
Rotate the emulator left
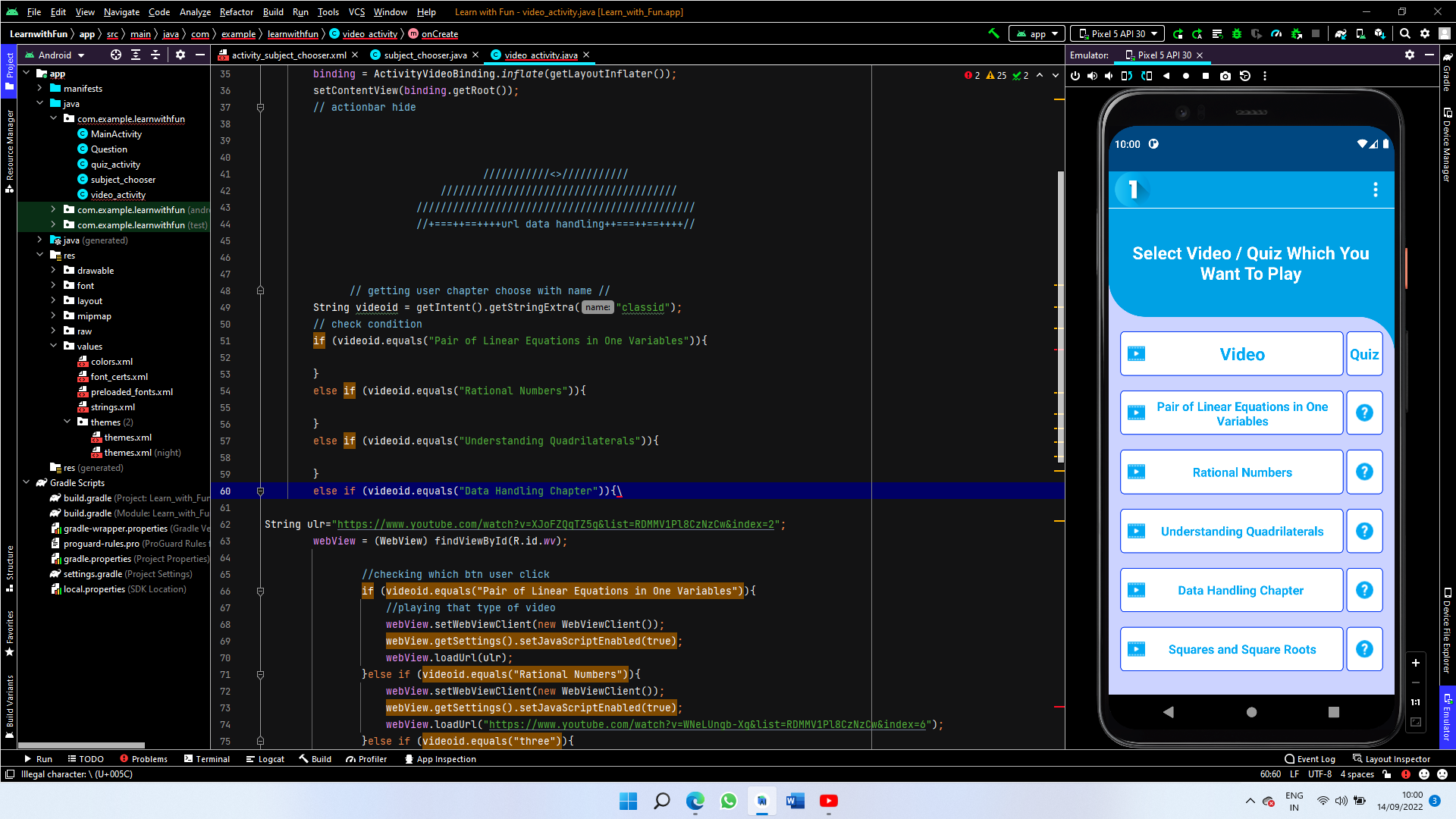tap(1127, 76)
